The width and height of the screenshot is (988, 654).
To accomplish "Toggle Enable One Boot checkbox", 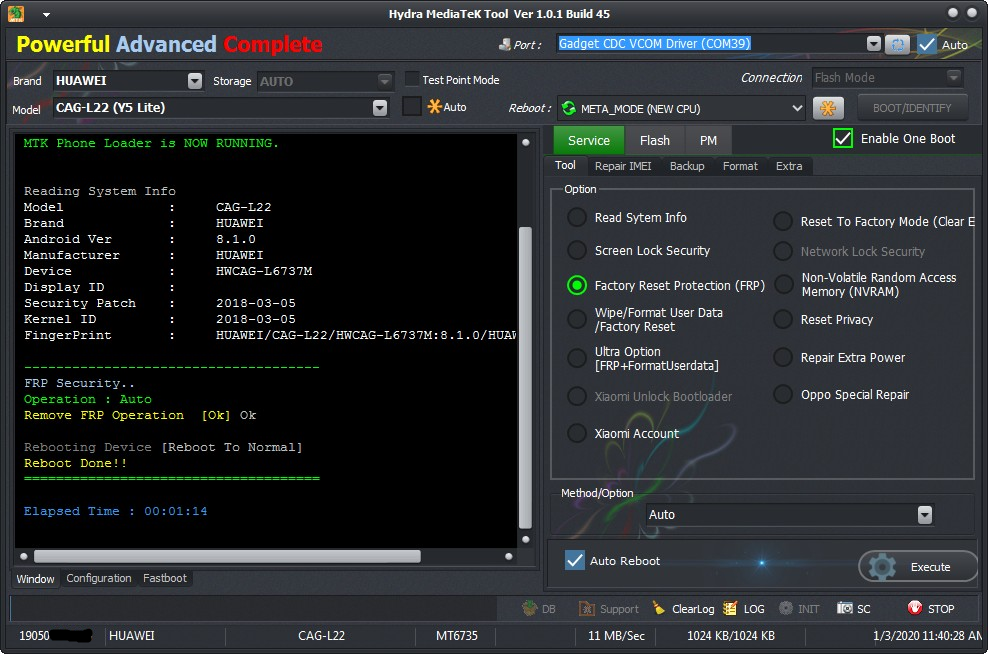I will coord(842,139).
